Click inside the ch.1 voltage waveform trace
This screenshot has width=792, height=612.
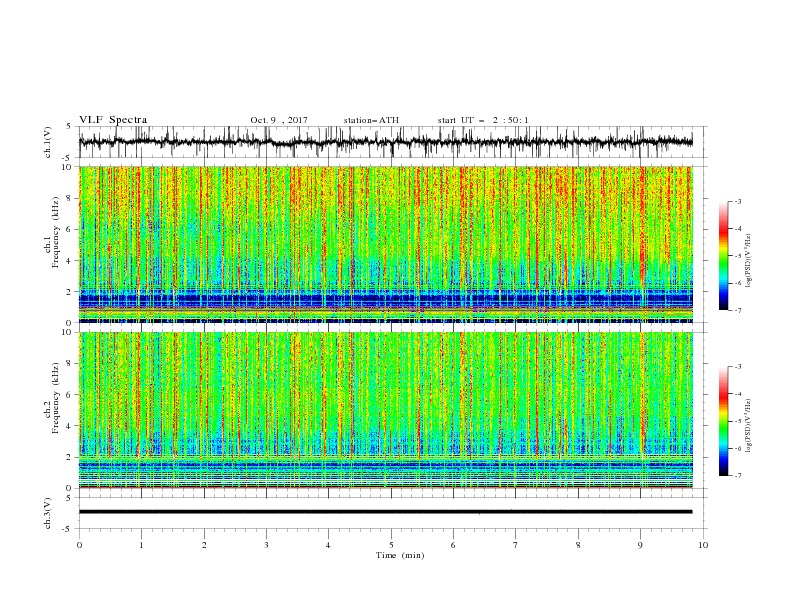(385, 142)
